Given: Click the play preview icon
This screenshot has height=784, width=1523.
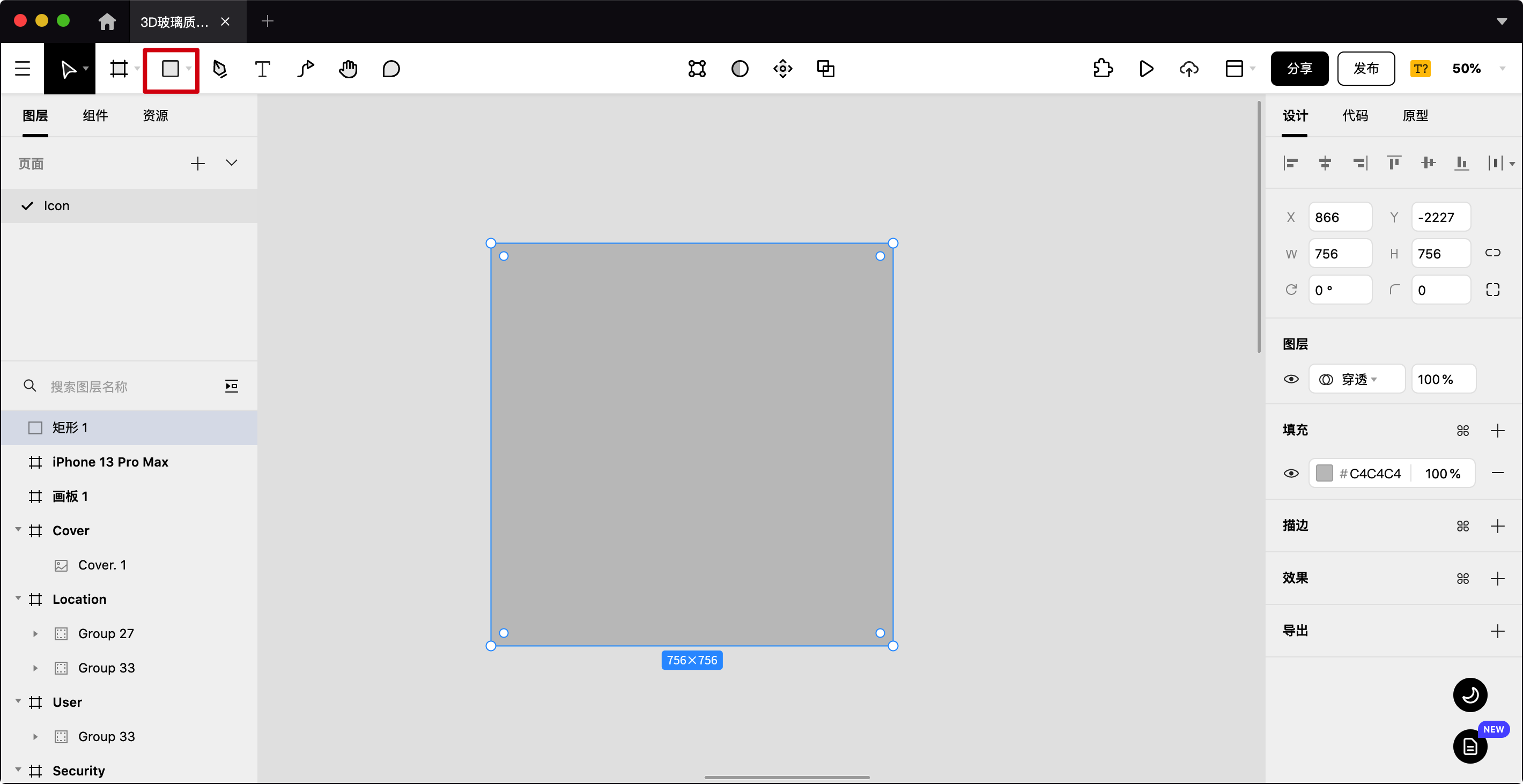Looking at the screenshot, I should tap(1146, 69).
